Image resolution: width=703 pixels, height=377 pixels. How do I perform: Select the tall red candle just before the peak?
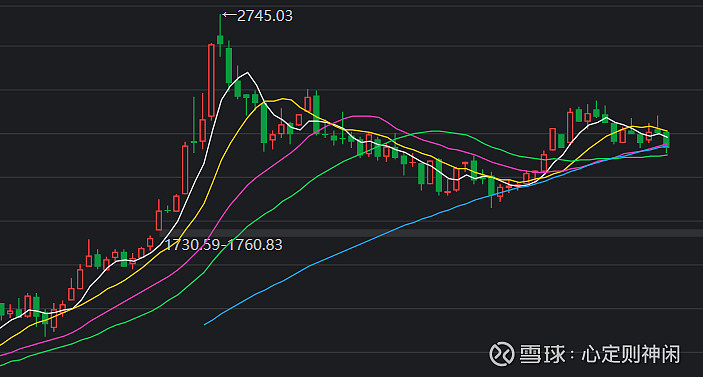click(211, 81)
